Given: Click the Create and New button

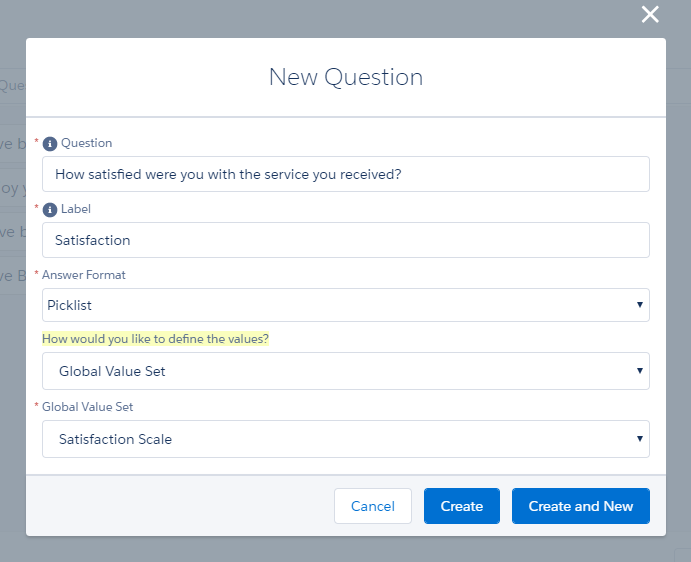Looking at the screenshot, I should point(581,506).
